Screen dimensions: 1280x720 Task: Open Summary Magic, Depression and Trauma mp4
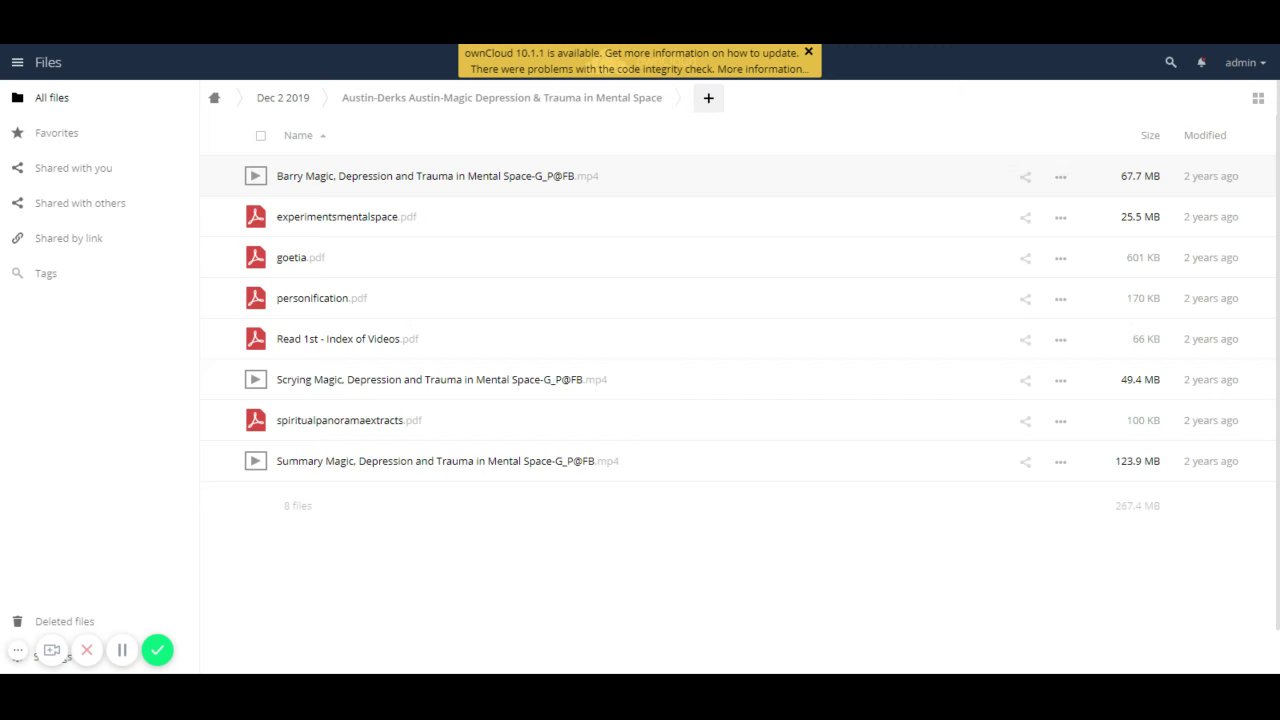(447, 461)
